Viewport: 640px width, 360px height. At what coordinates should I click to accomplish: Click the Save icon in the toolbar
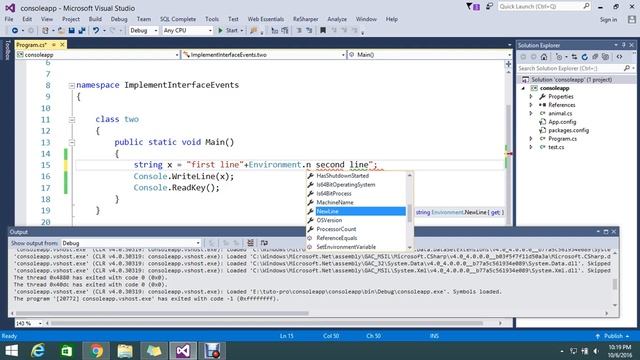point(71,31)
